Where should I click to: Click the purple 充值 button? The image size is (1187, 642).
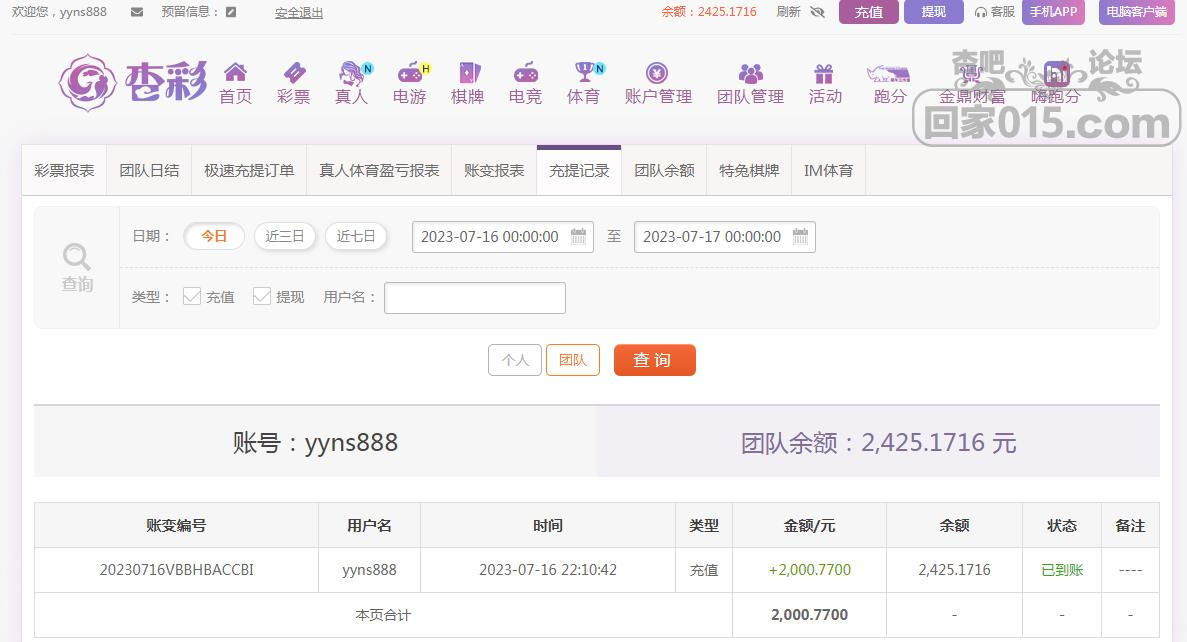click(x=868, y=12)
